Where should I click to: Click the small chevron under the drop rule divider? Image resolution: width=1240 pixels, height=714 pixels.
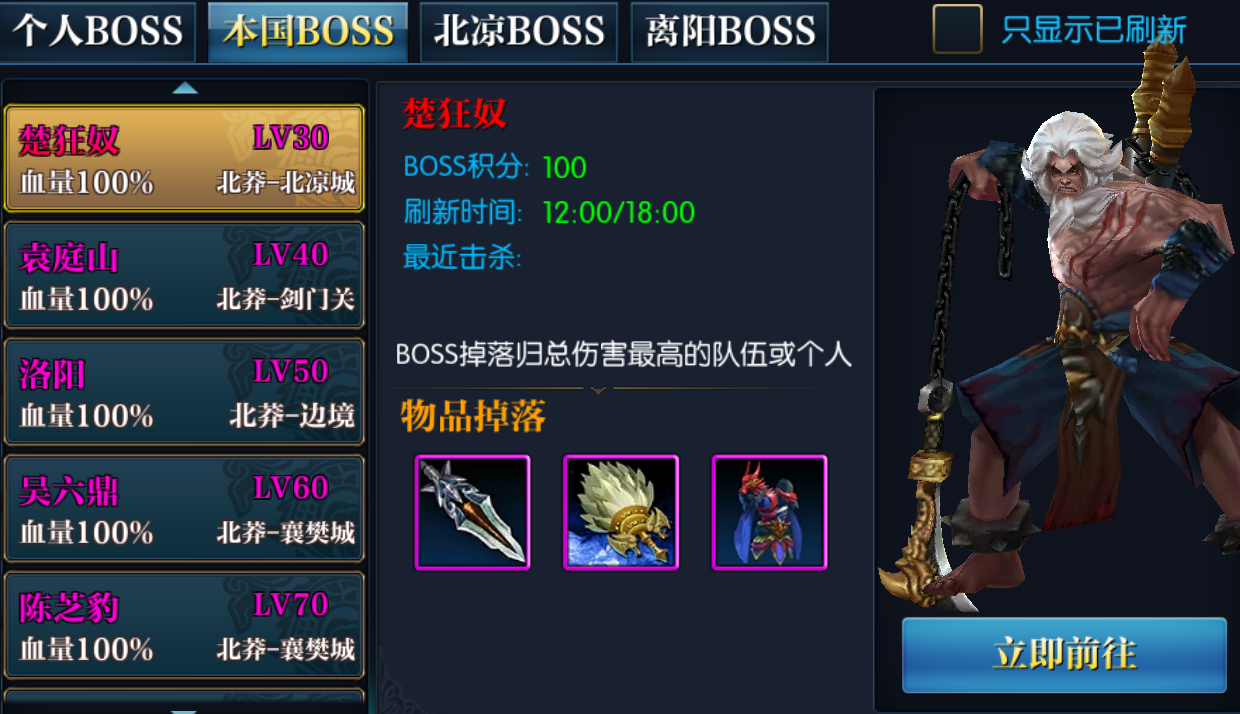point(599,390)
